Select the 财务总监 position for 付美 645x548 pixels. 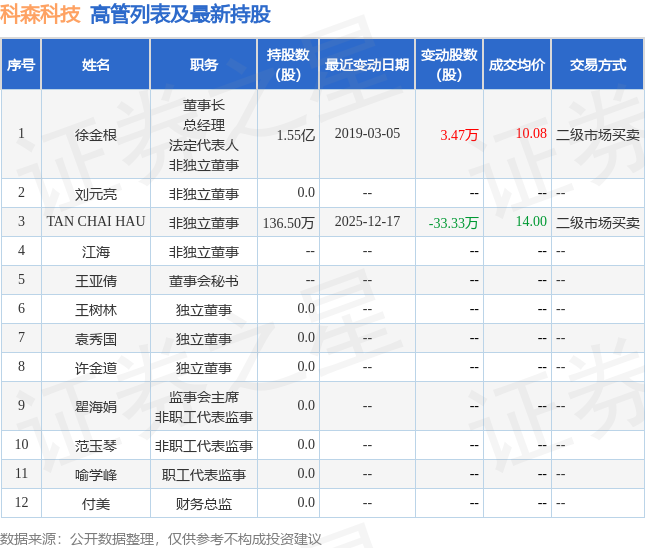pyautogui.click(x=204, y=503)
